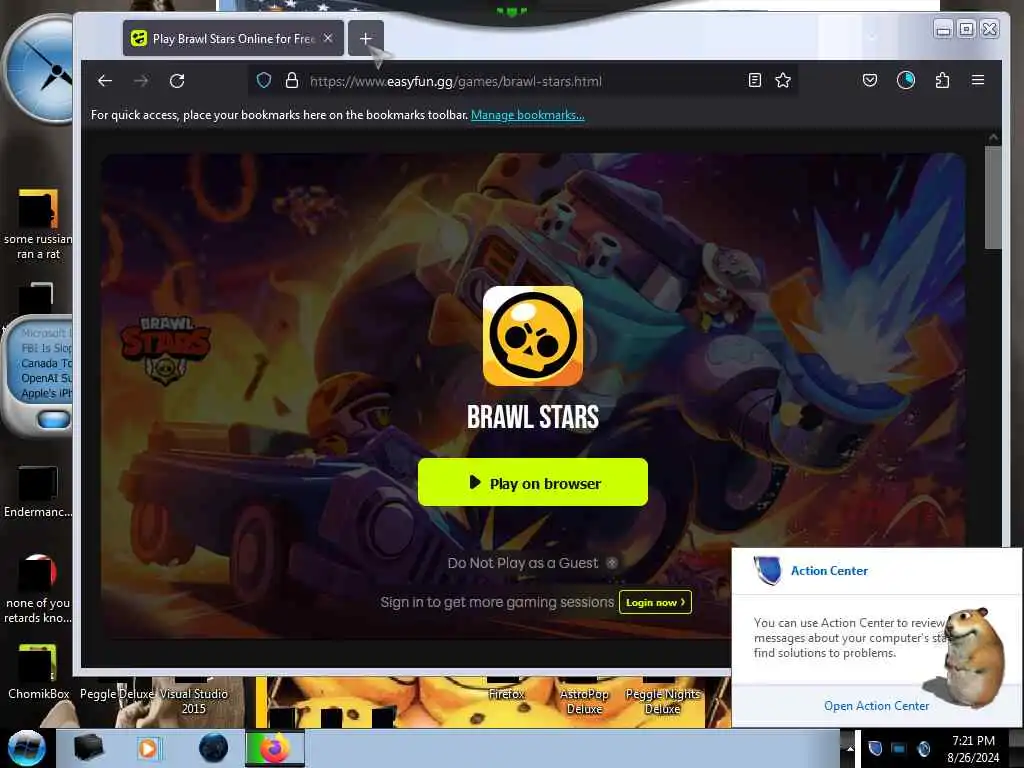Viewport: 1024px width, 768px height.
Task: Select AstroPop Deluxe desktop shortcut
Action: 584,701
